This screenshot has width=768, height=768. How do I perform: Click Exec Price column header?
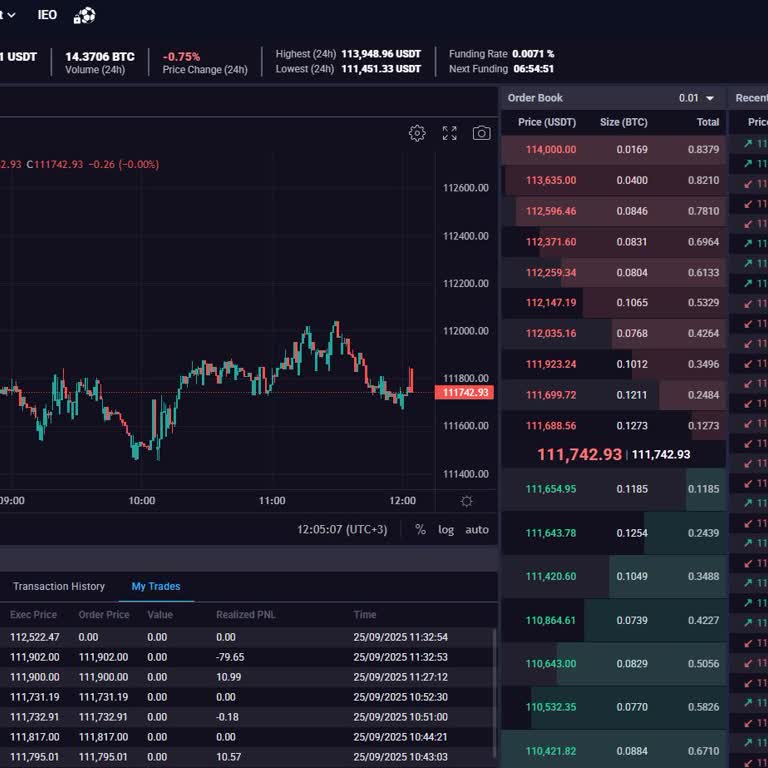click(x=33, y=615)
